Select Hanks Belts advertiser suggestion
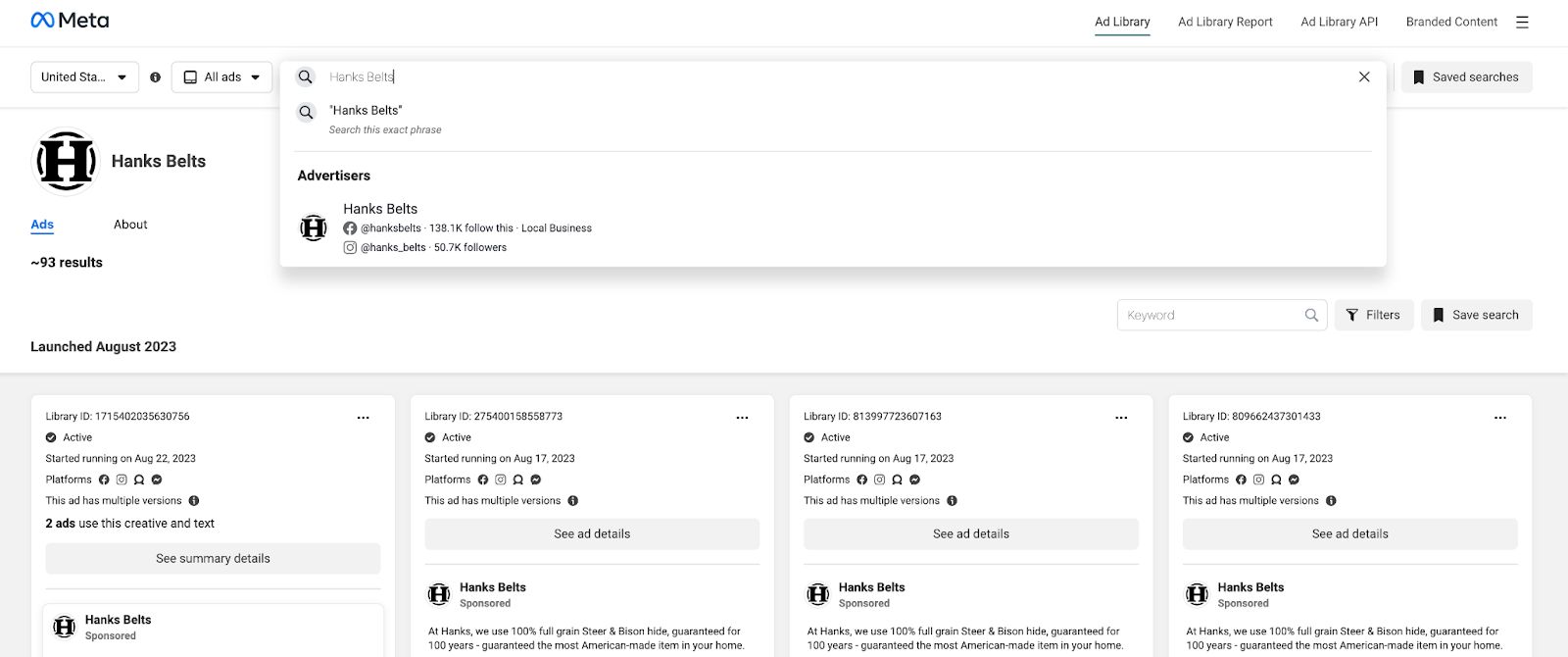The width and height of the screenshot is (1568, 657). tap(833, 227)
